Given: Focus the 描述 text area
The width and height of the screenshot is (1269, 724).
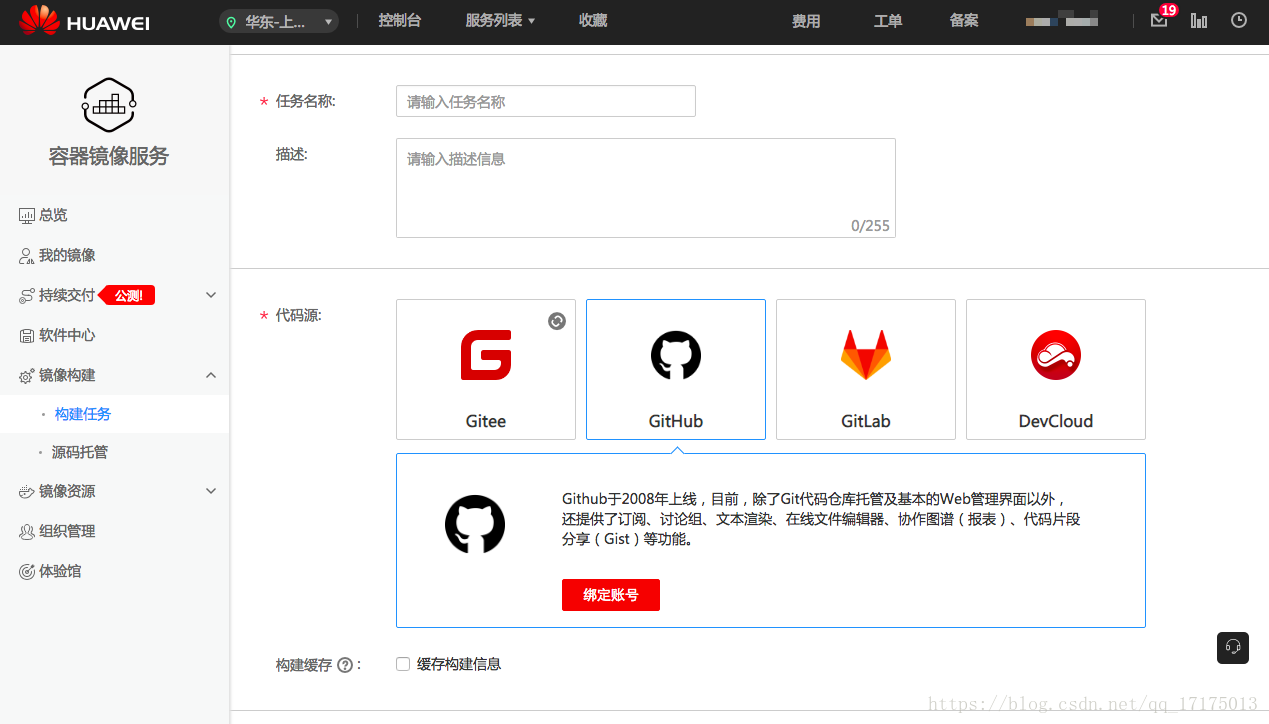Looking at the screenshot, I should point(646,188).
